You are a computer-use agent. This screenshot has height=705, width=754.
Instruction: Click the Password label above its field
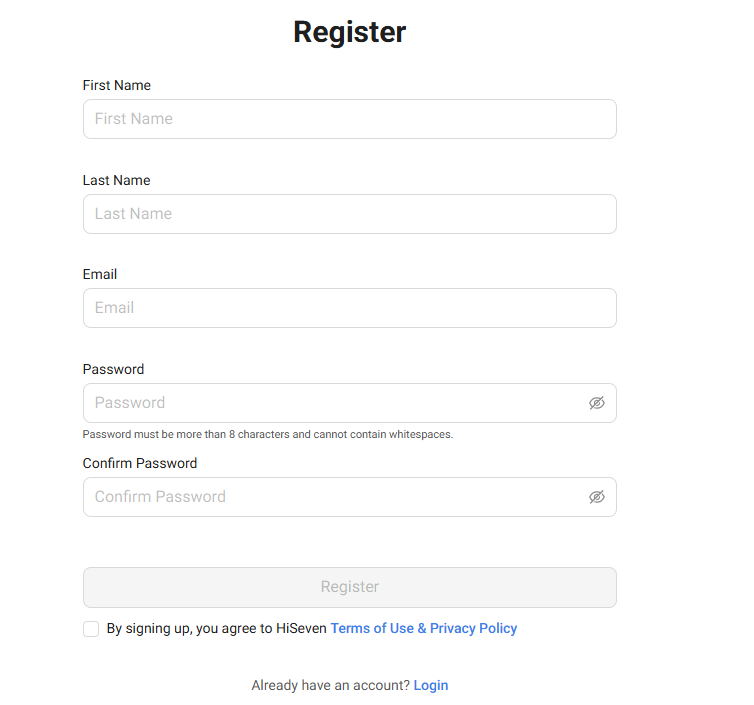tap(113, 369)
